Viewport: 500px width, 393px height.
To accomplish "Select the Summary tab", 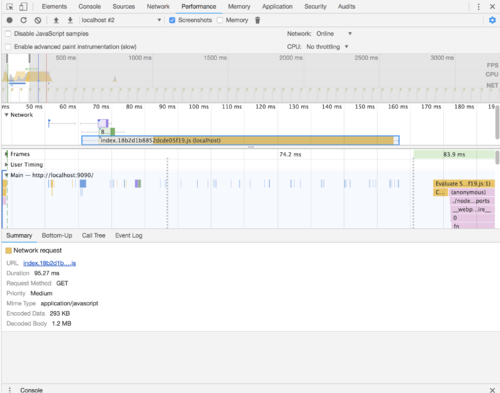I will point(19,236).
